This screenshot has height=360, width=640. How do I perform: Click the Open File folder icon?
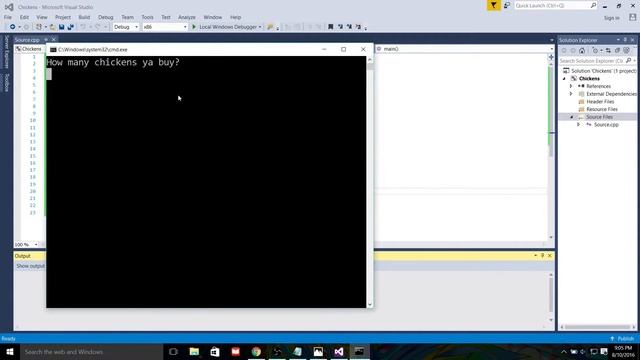53,27
